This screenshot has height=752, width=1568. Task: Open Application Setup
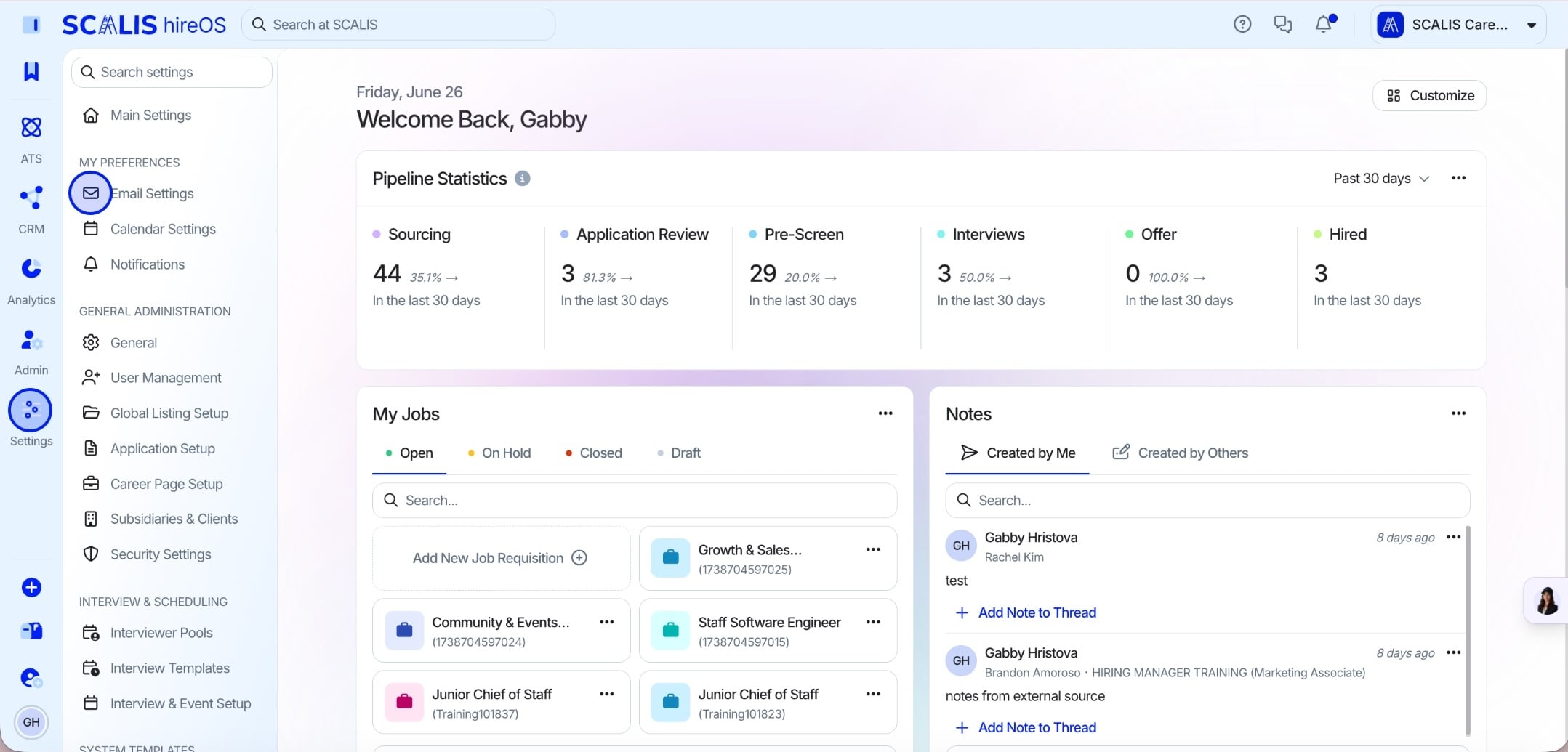(x=150, y=448)
